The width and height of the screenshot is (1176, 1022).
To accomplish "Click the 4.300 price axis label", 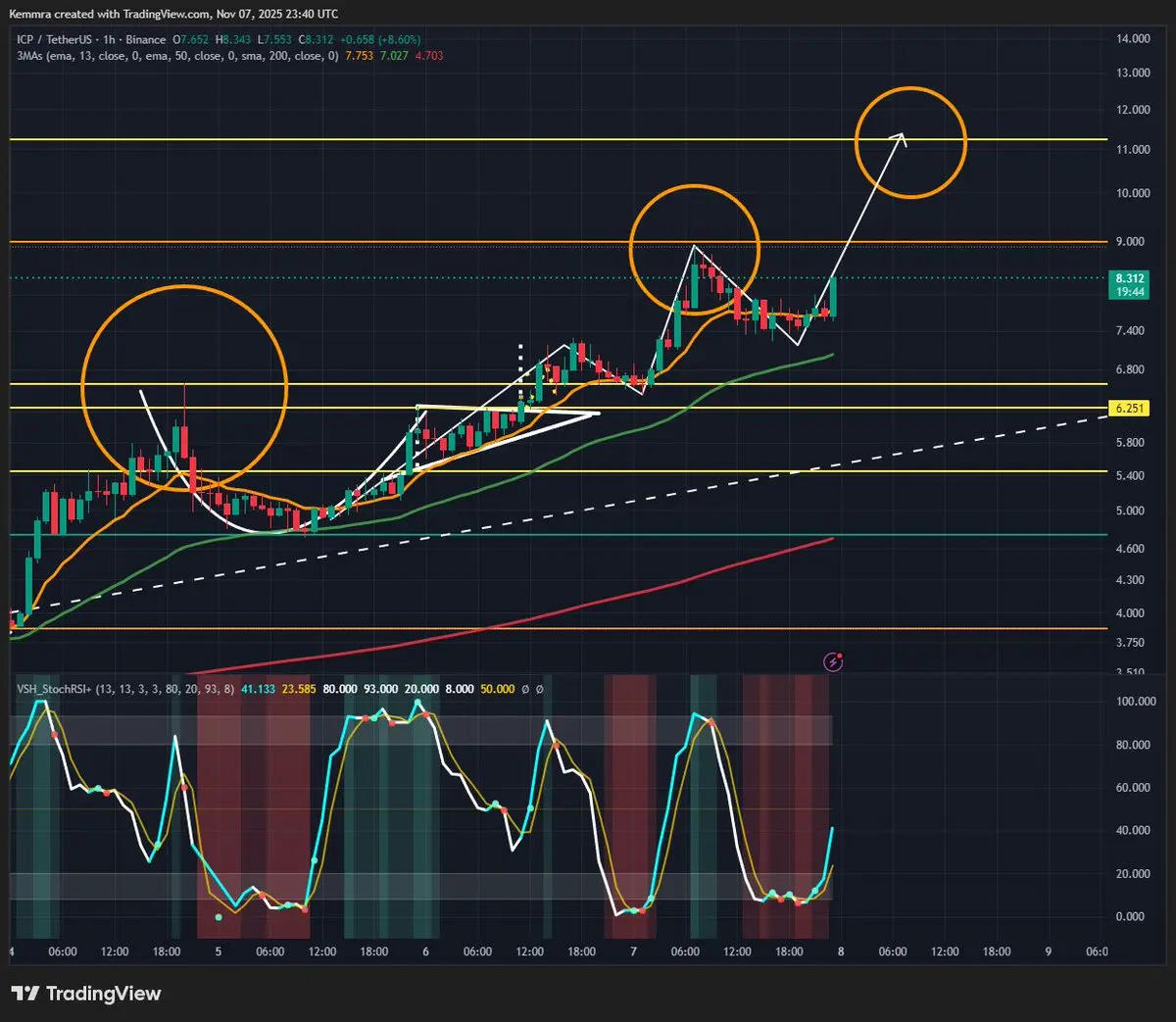I will tap(1130, 580).
